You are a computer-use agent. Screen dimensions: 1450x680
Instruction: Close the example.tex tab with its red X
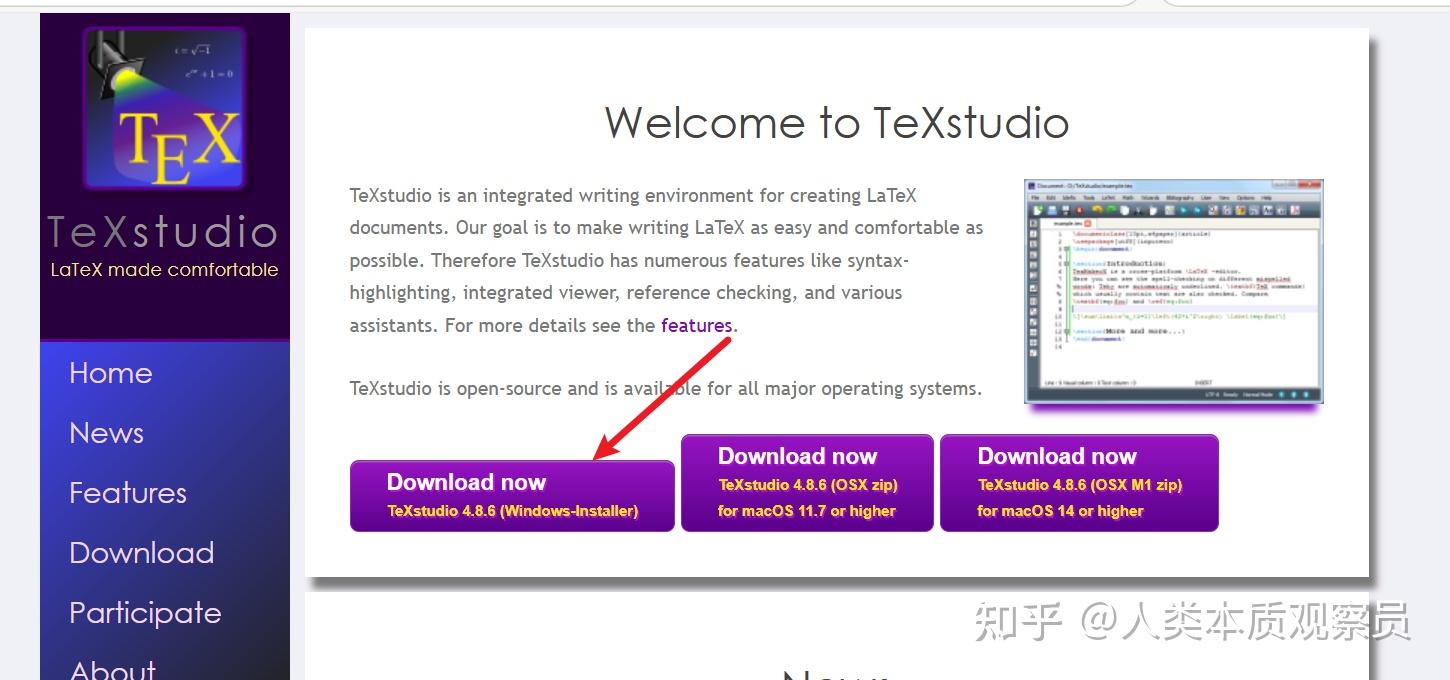(1087, 222)
